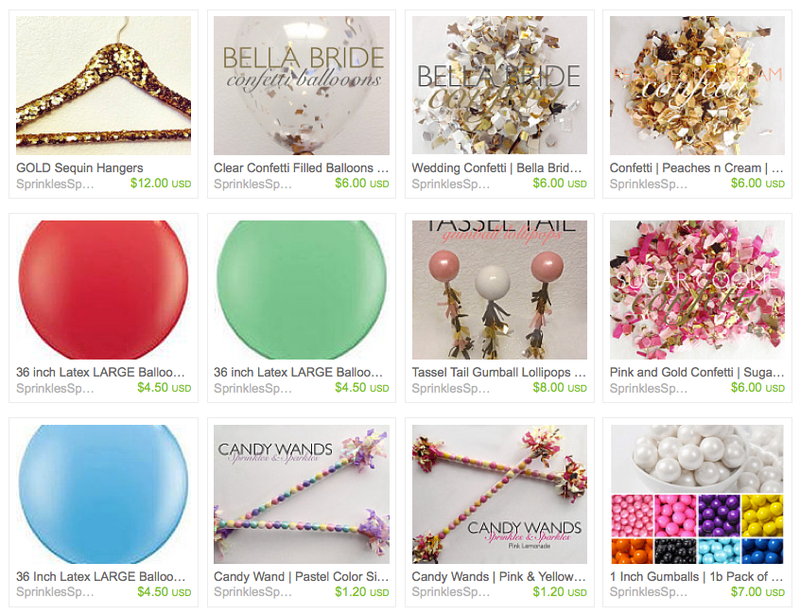Click the $12.00 USD price of sequin hangers

click(x=161, y=183)
